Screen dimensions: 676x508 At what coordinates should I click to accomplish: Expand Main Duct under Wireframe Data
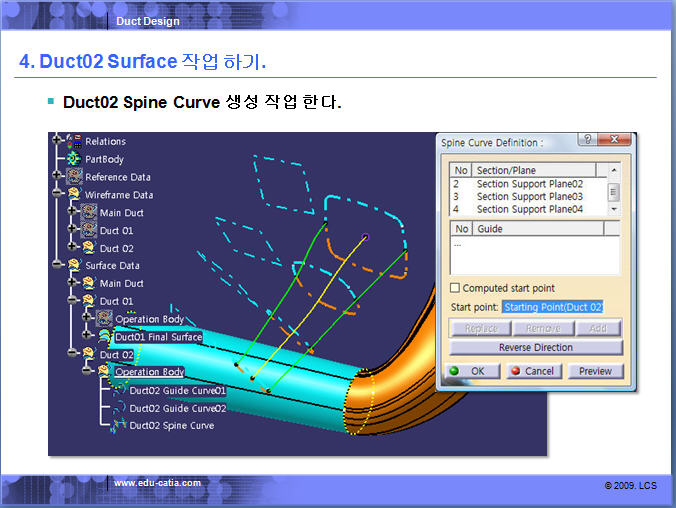coord(74,212)
